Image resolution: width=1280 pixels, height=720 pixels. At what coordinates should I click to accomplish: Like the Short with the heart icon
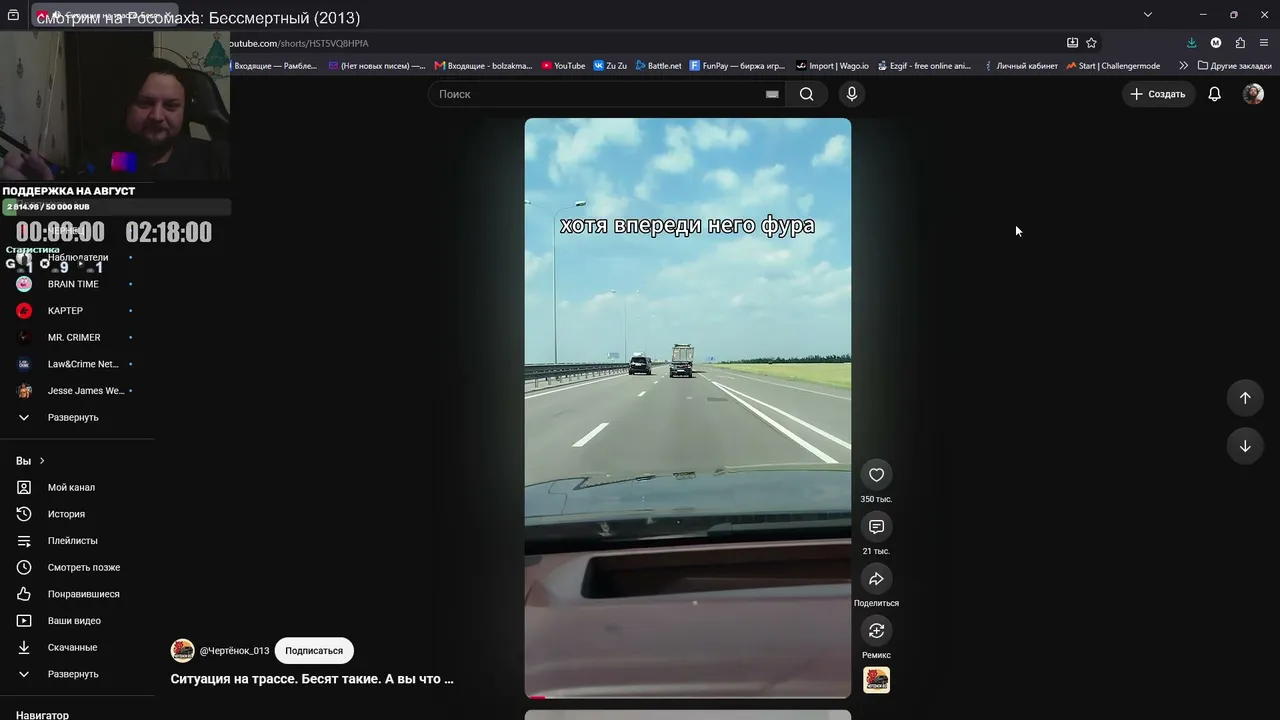(876, 475)
